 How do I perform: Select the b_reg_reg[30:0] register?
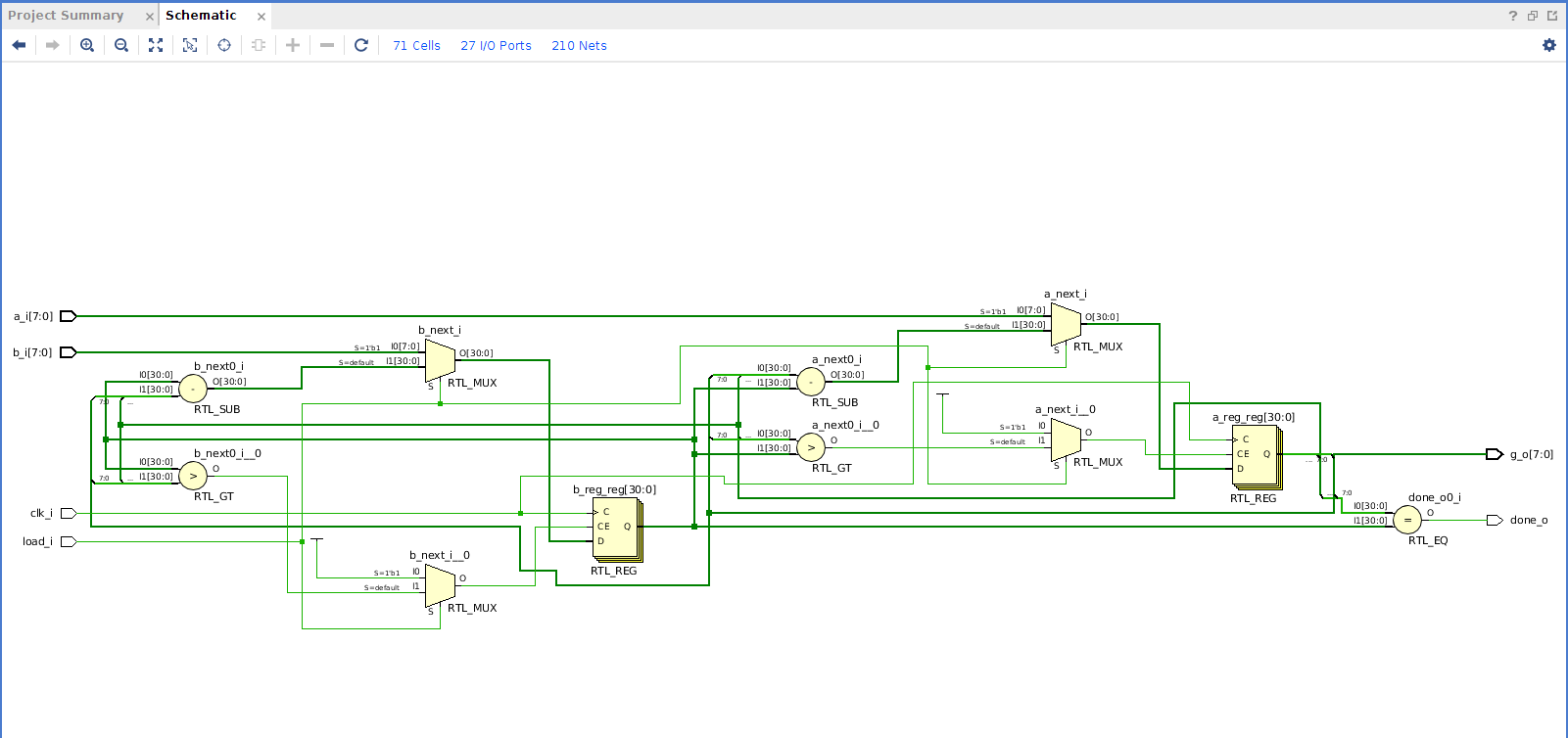[617, 529]
